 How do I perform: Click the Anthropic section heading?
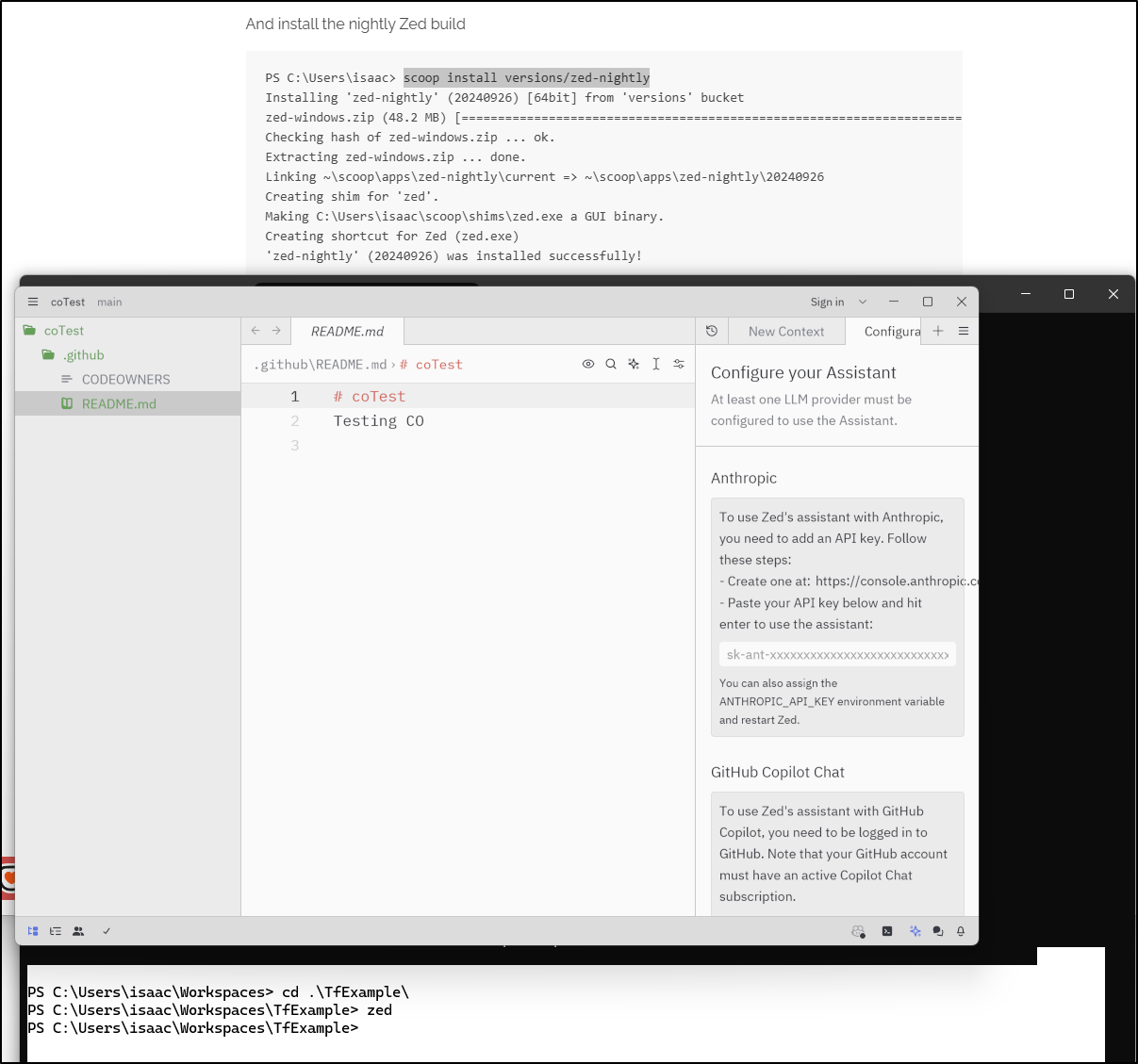coord(744,478)
